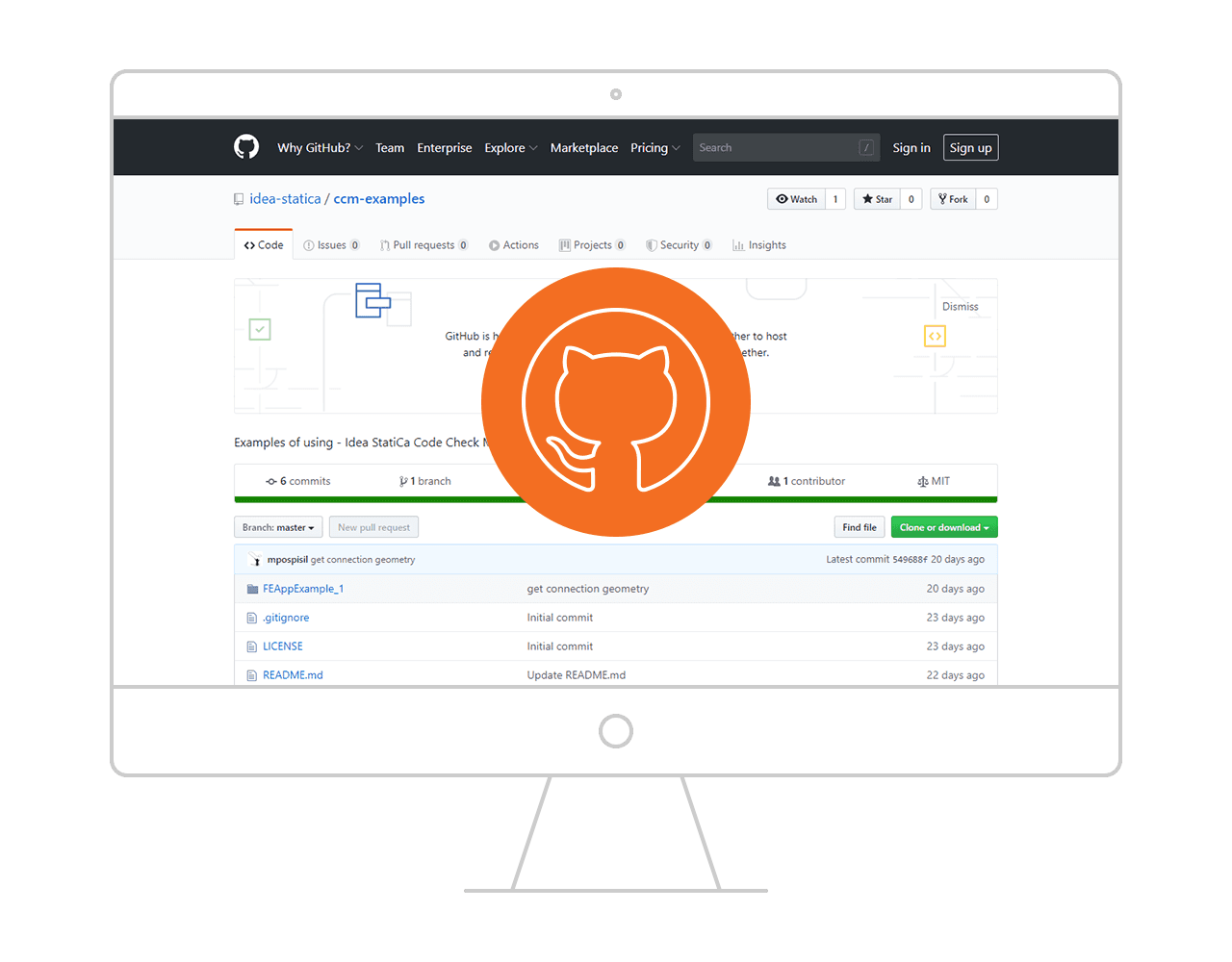Screen dimensions: 1232x962
Task: Click the mpospisil avatar icon
Action: (x=255, y=560)
